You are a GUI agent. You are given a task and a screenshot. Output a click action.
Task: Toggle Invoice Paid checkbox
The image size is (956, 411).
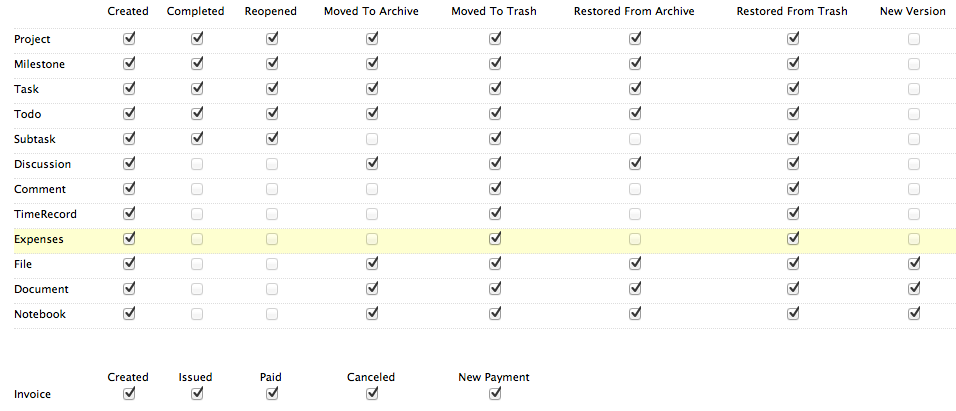point(272,394)
